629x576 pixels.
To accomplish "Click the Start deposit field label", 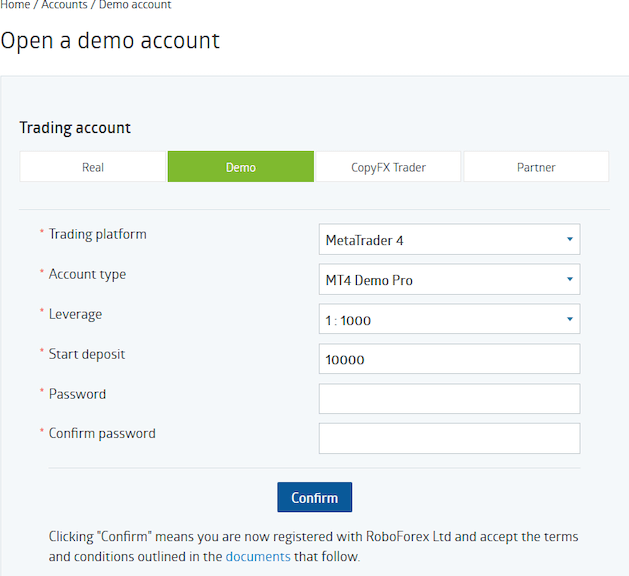I will tap(87, 354).
